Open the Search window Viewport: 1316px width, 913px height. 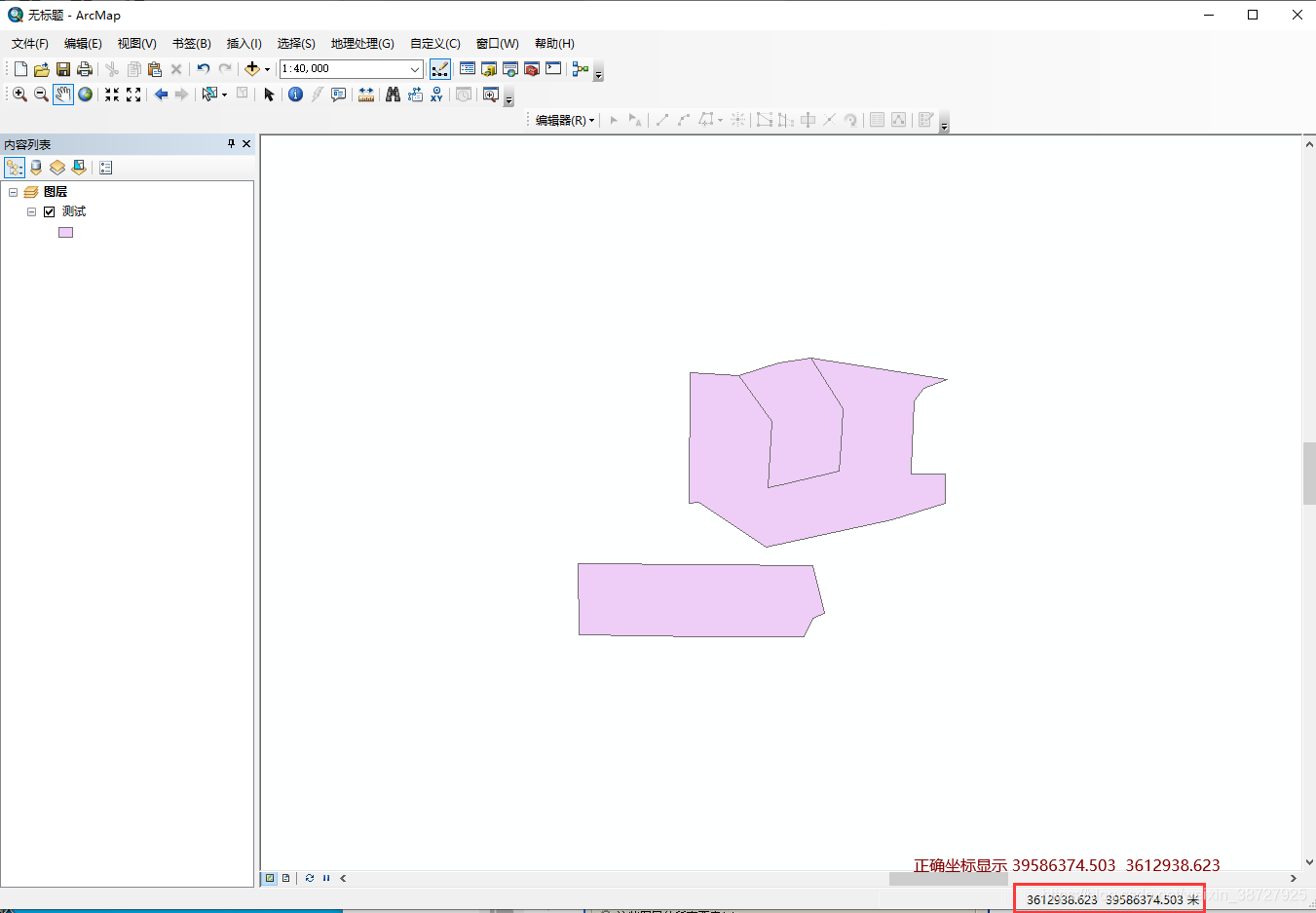(x=510, y=69)
